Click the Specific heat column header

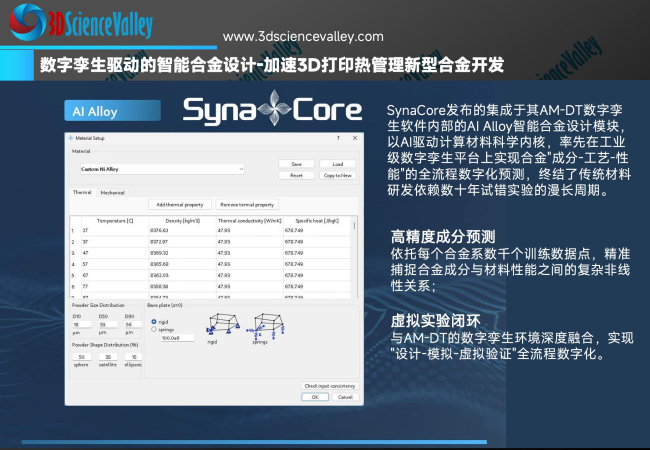317,221
